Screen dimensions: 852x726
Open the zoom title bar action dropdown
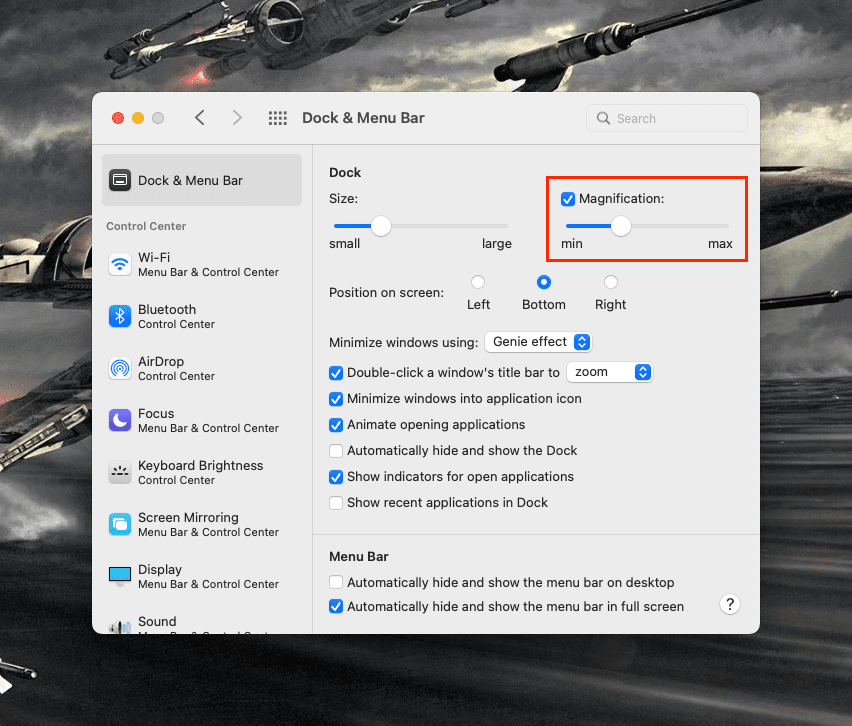pos(609,372)
